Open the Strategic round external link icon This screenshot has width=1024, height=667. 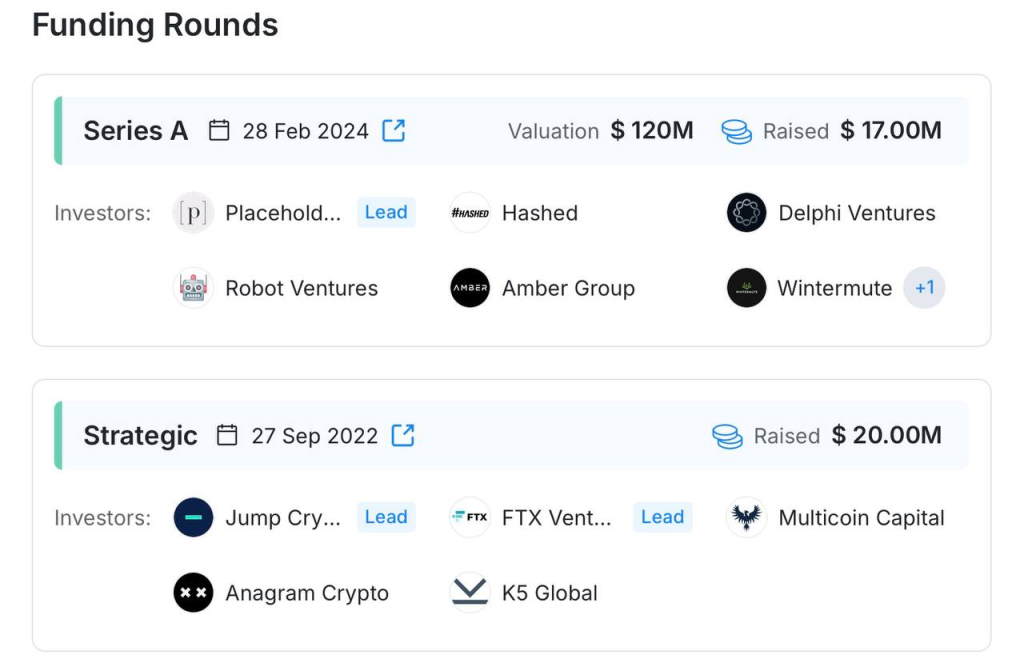[403, 435]
